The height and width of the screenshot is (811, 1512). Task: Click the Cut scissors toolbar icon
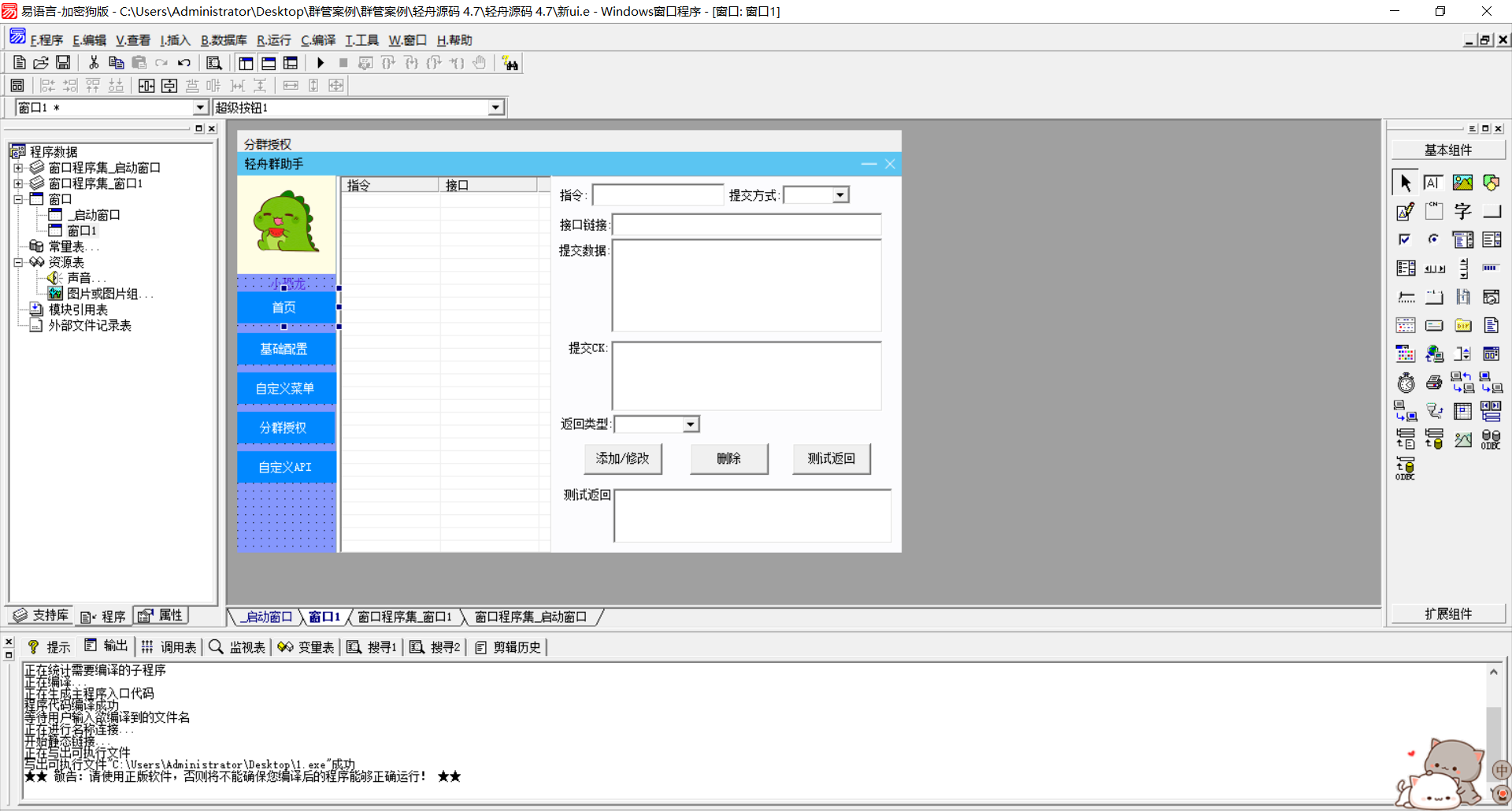point(94,63)
